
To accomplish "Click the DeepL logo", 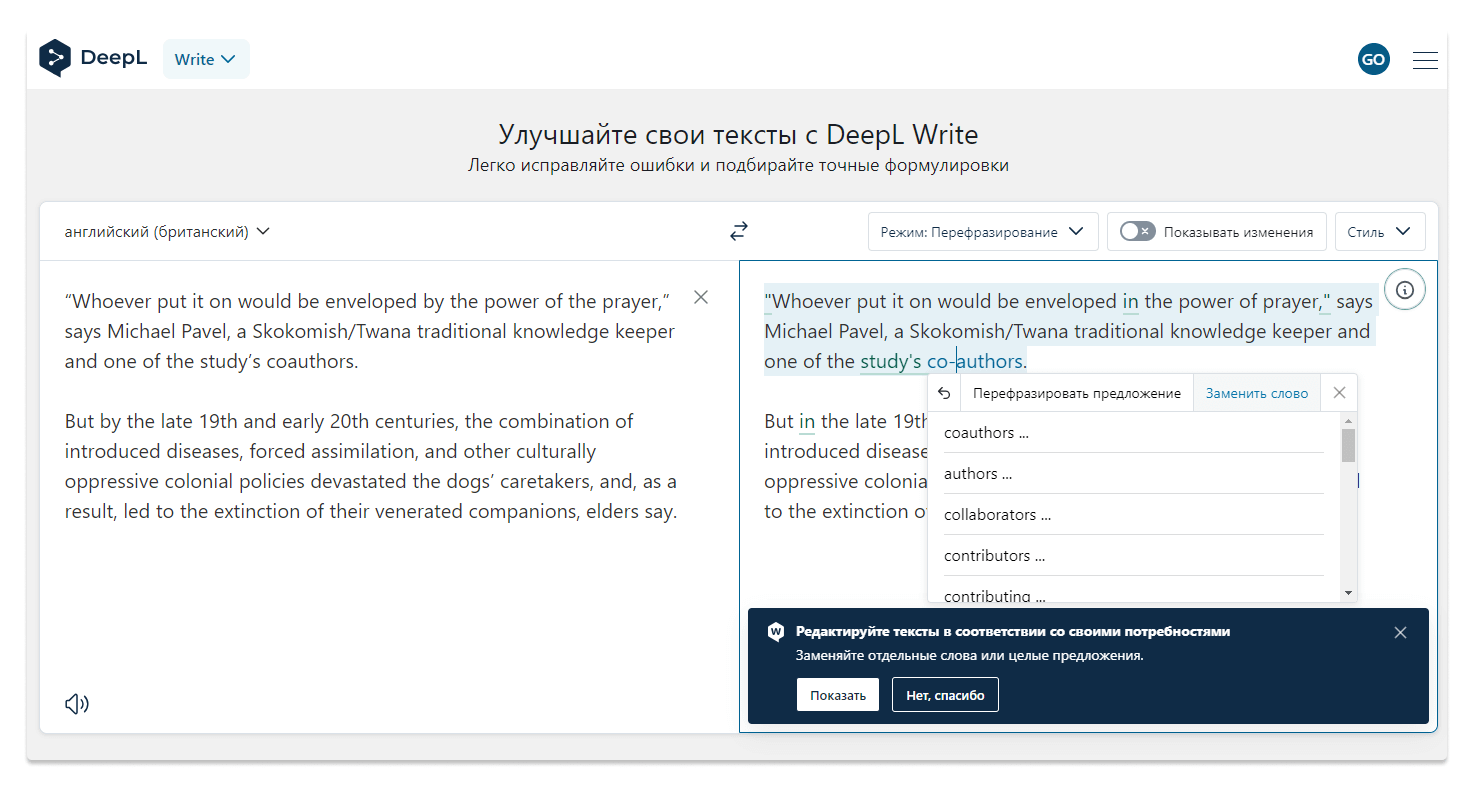I will pyautogui.click(x=93, y=59).
